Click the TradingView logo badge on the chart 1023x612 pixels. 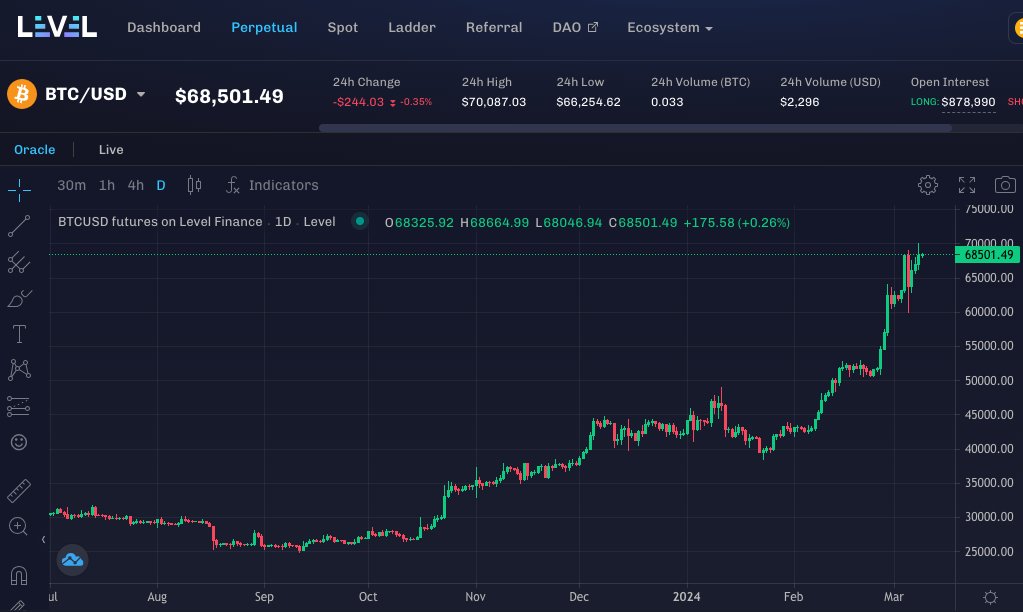coord(72,560)
